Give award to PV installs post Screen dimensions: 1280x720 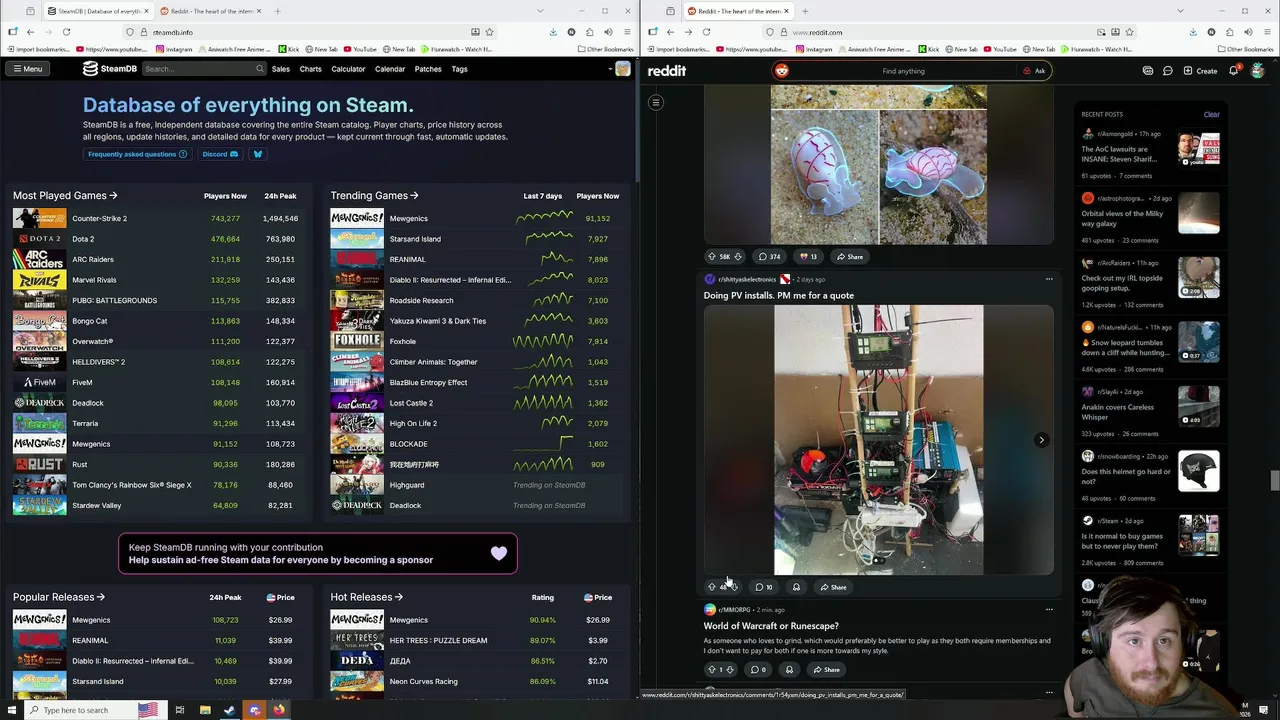pos(796,587)
